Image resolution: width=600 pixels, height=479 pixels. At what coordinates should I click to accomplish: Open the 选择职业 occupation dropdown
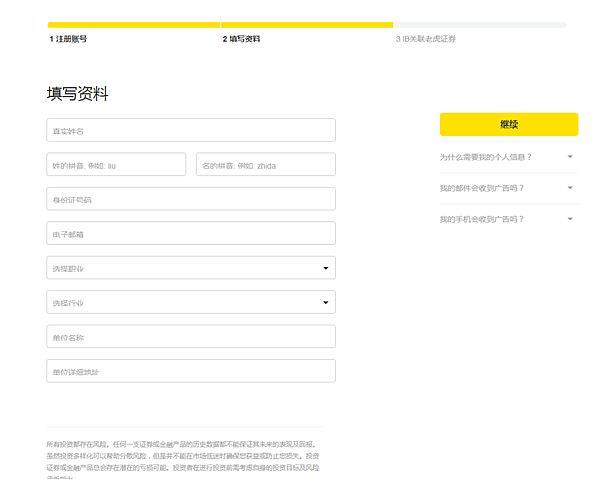pyautogui.click(x=191, y=268)
